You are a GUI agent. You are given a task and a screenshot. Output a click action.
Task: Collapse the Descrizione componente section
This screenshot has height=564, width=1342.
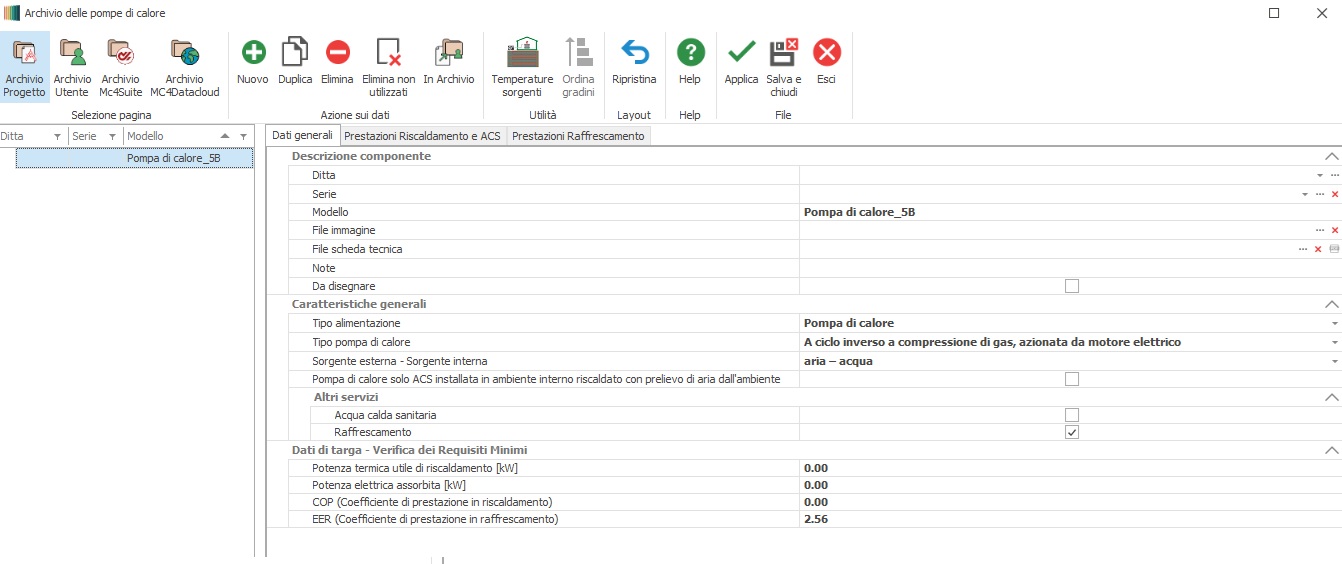pyautogui.click(x=1330, y=157)
